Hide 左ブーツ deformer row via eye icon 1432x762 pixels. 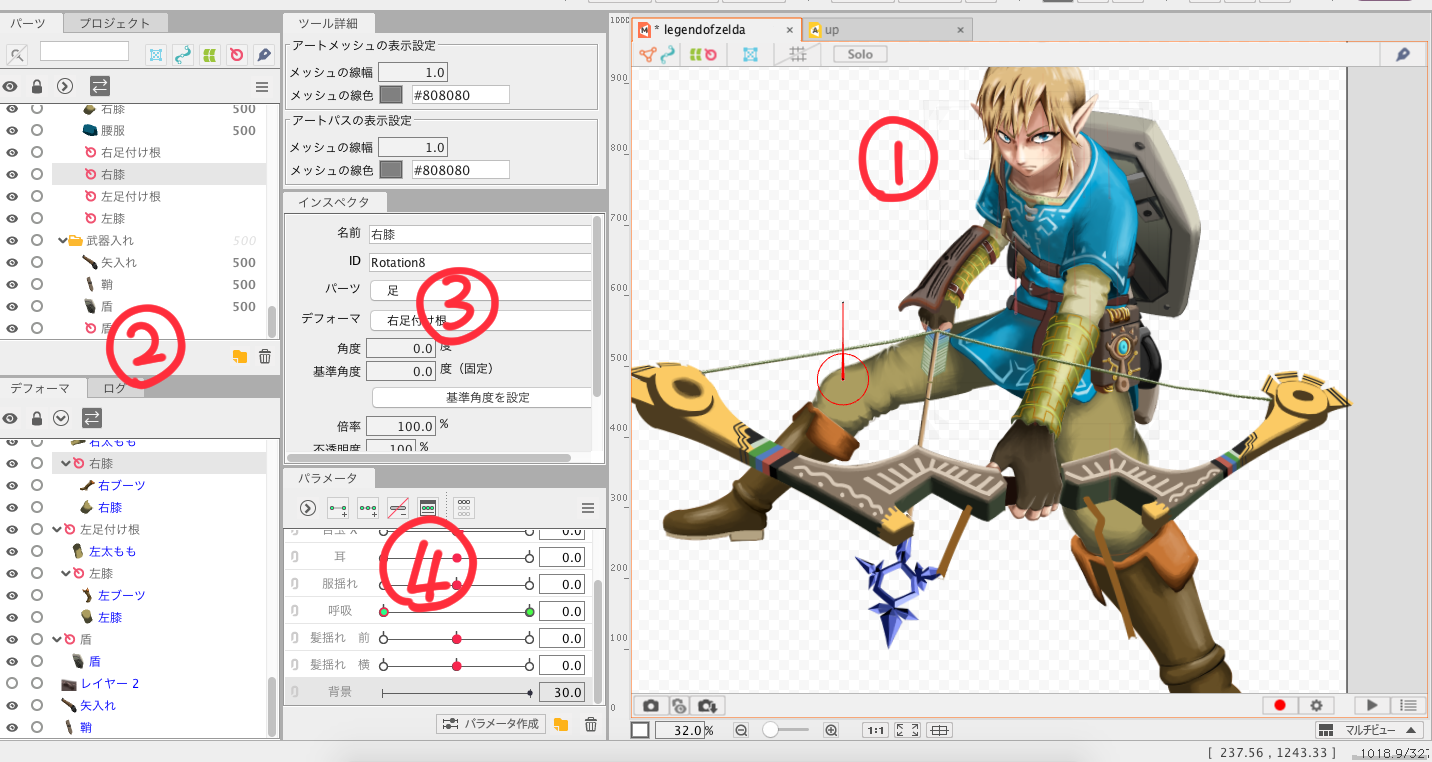(x=13, y=595)
